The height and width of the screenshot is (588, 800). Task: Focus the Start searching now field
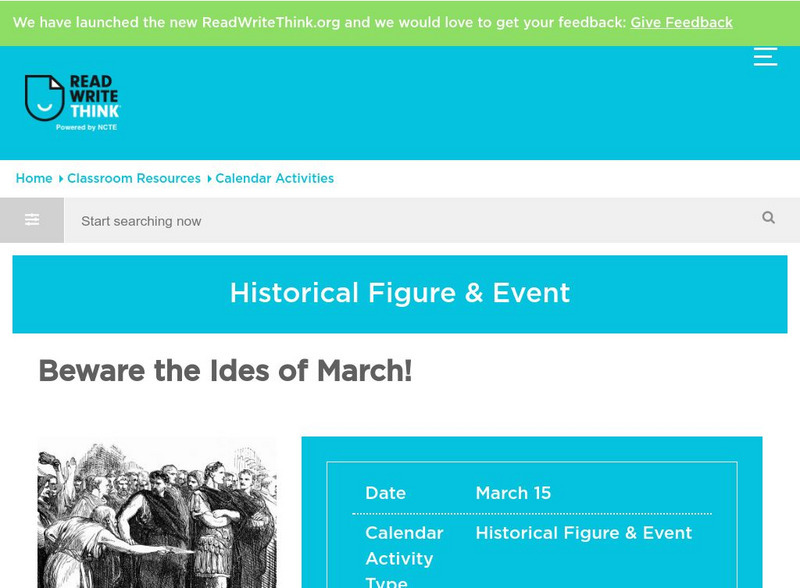400,221
